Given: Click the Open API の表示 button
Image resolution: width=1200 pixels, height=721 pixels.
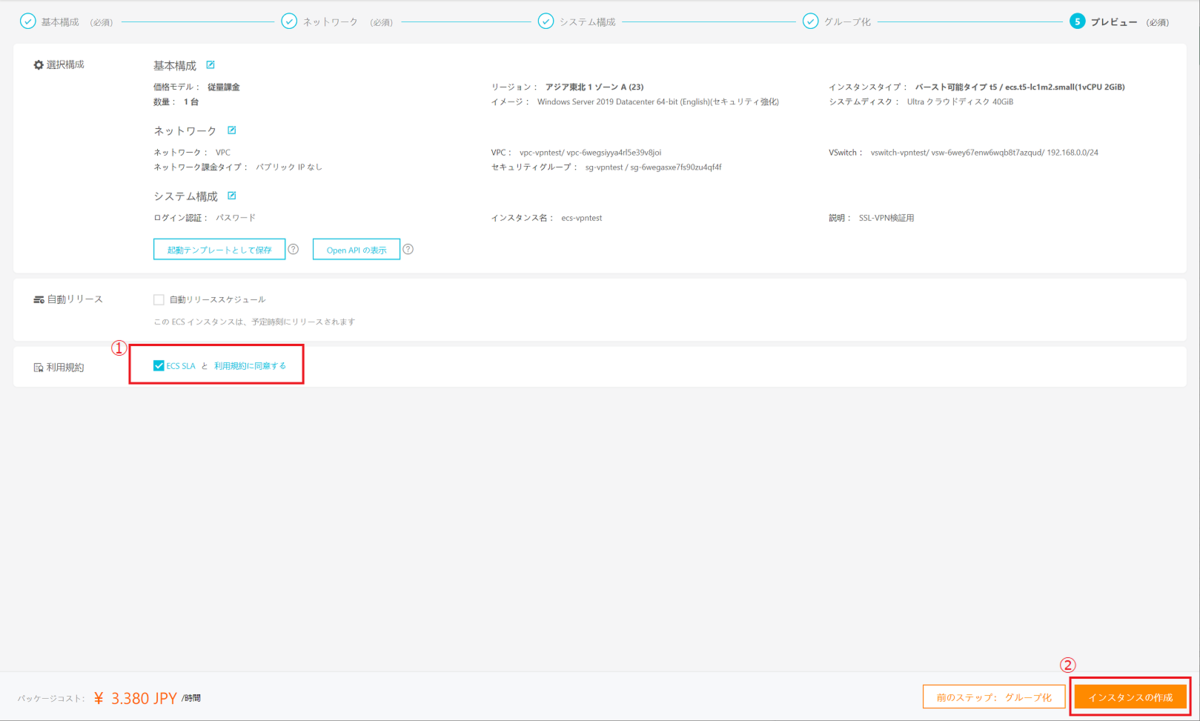Looking at the screenshot, I should [x=356, y=249].
